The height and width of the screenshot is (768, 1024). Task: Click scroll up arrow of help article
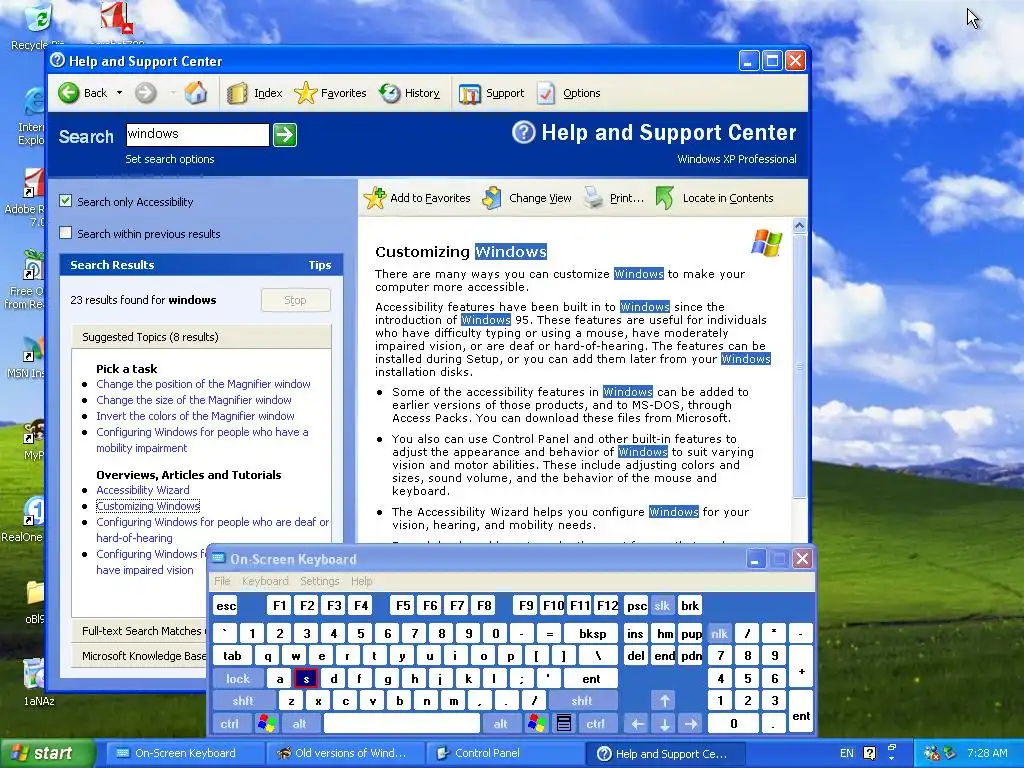tap(799, 226)
